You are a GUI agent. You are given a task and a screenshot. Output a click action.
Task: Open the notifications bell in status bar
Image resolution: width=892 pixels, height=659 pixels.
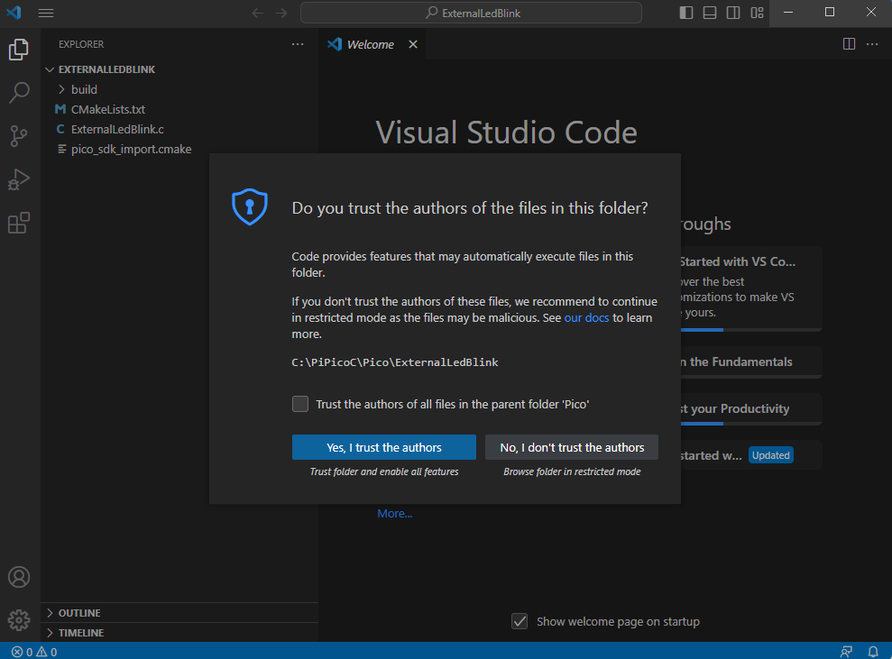click(x=873, y=652)
